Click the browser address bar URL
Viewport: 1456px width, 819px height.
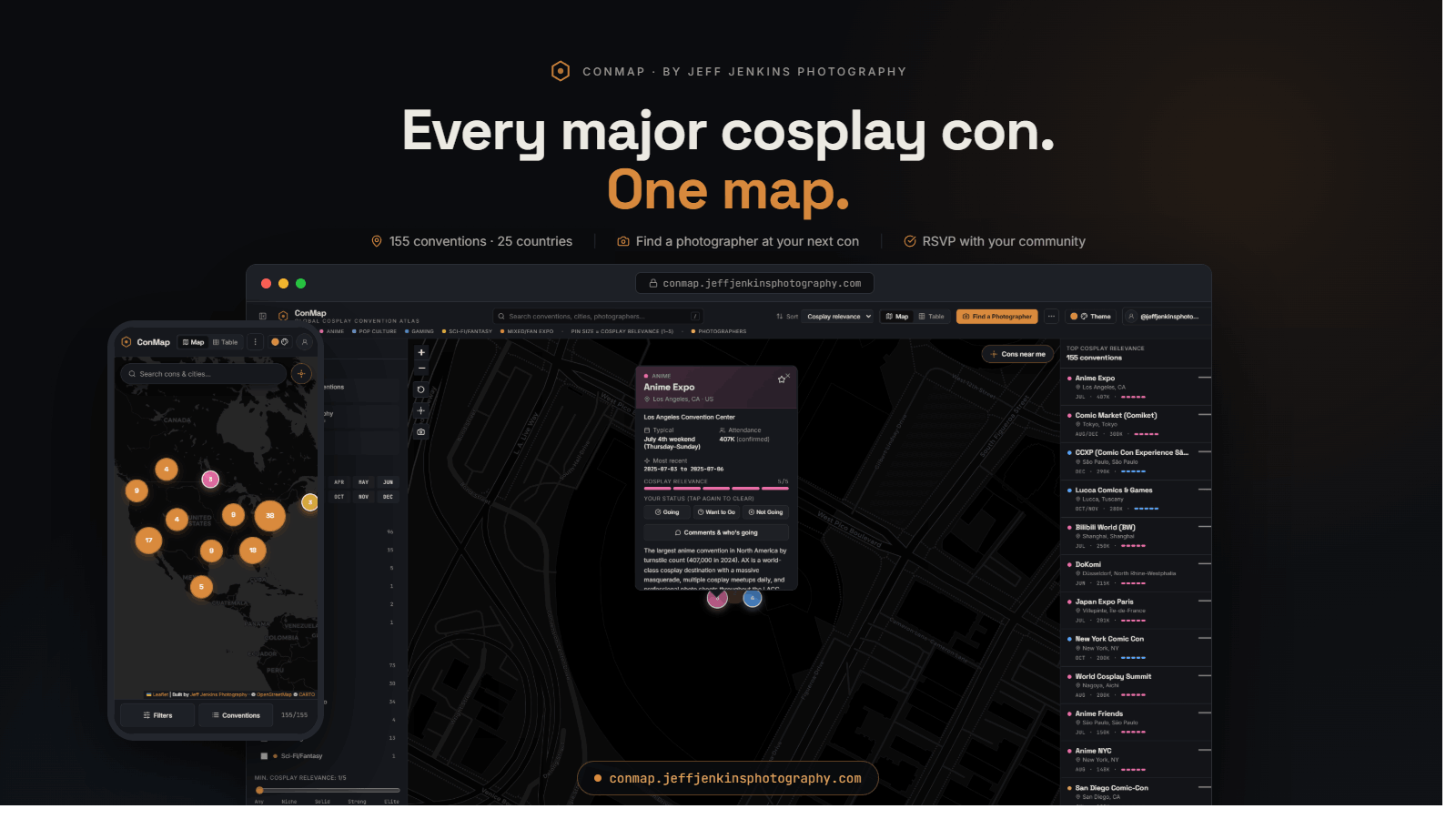point(754,283)
